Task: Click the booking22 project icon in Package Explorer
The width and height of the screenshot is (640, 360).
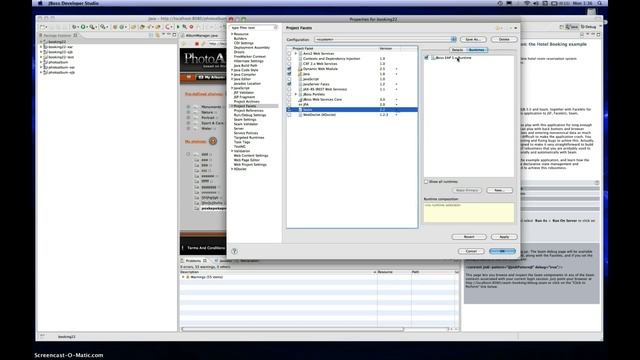Action: 46,42
